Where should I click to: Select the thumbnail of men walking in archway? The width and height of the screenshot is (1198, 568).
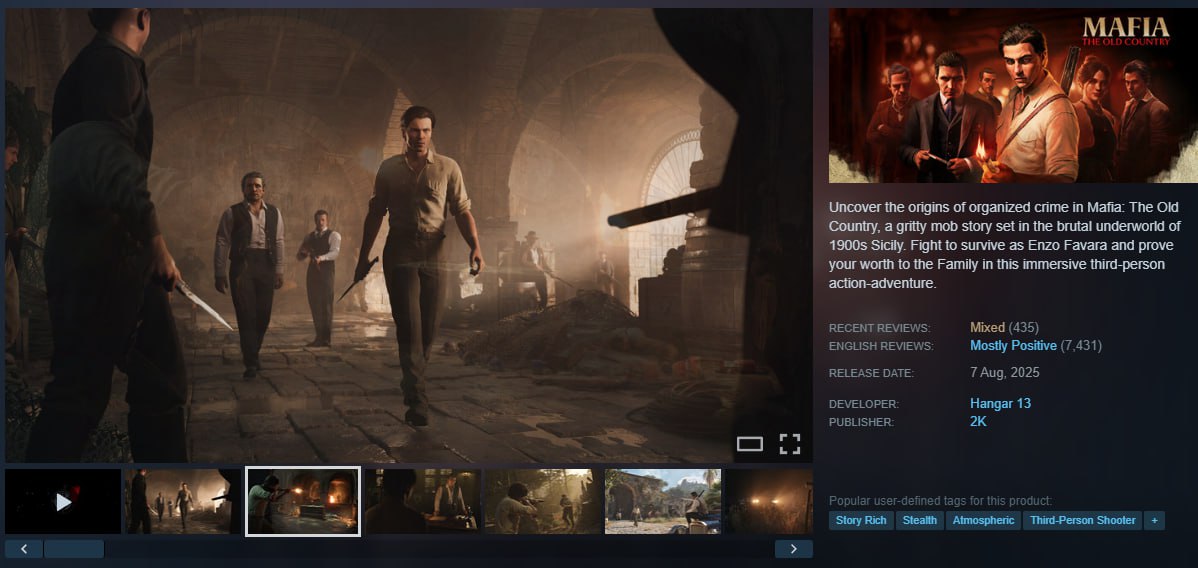(183, 501)
